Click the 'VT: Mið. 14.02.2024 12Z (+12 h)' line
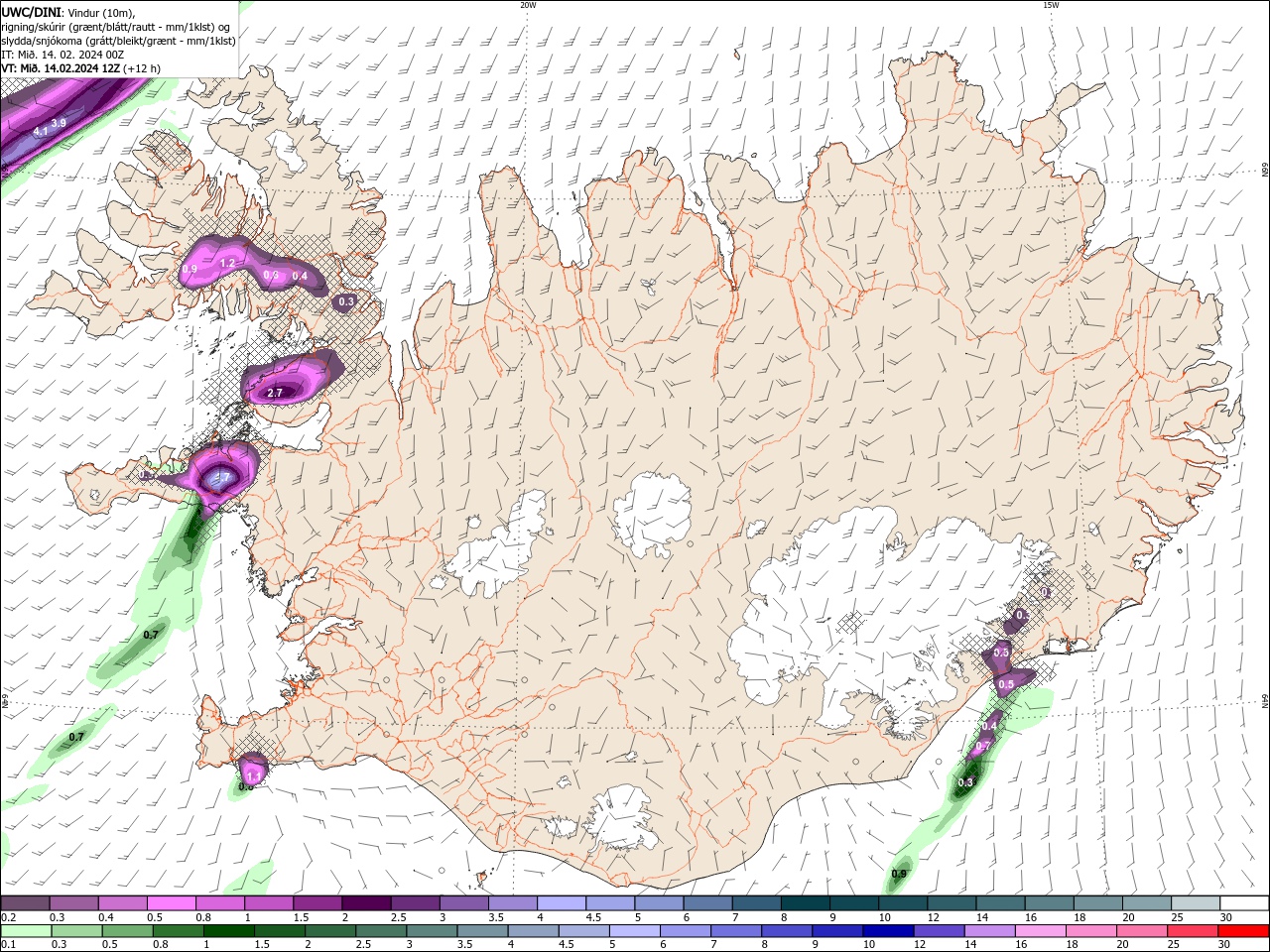The image size is (1270, 952). point(81,68)
